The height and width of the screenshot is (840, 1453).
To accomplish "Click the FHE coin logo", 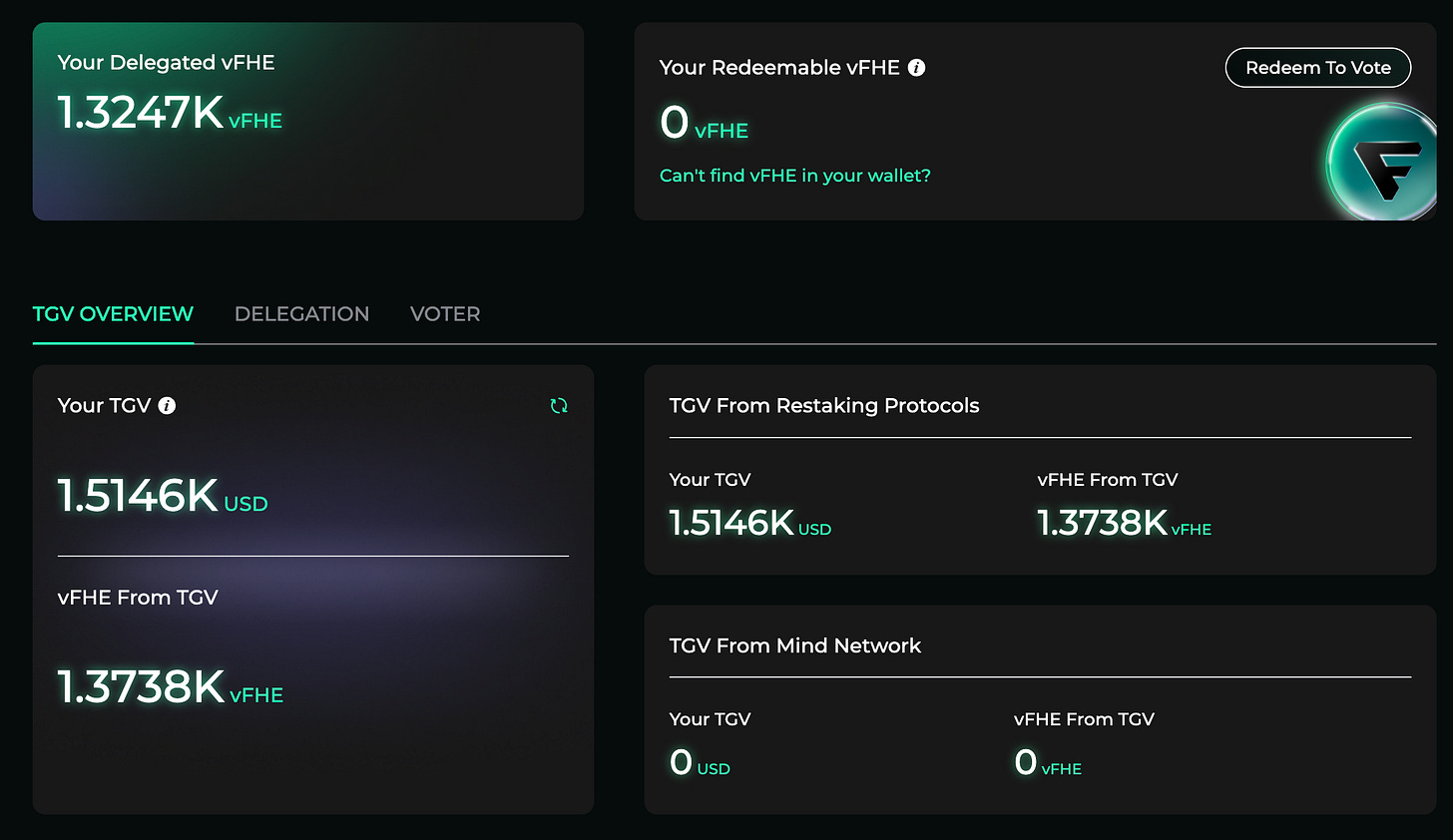I will click(1383, 162).
